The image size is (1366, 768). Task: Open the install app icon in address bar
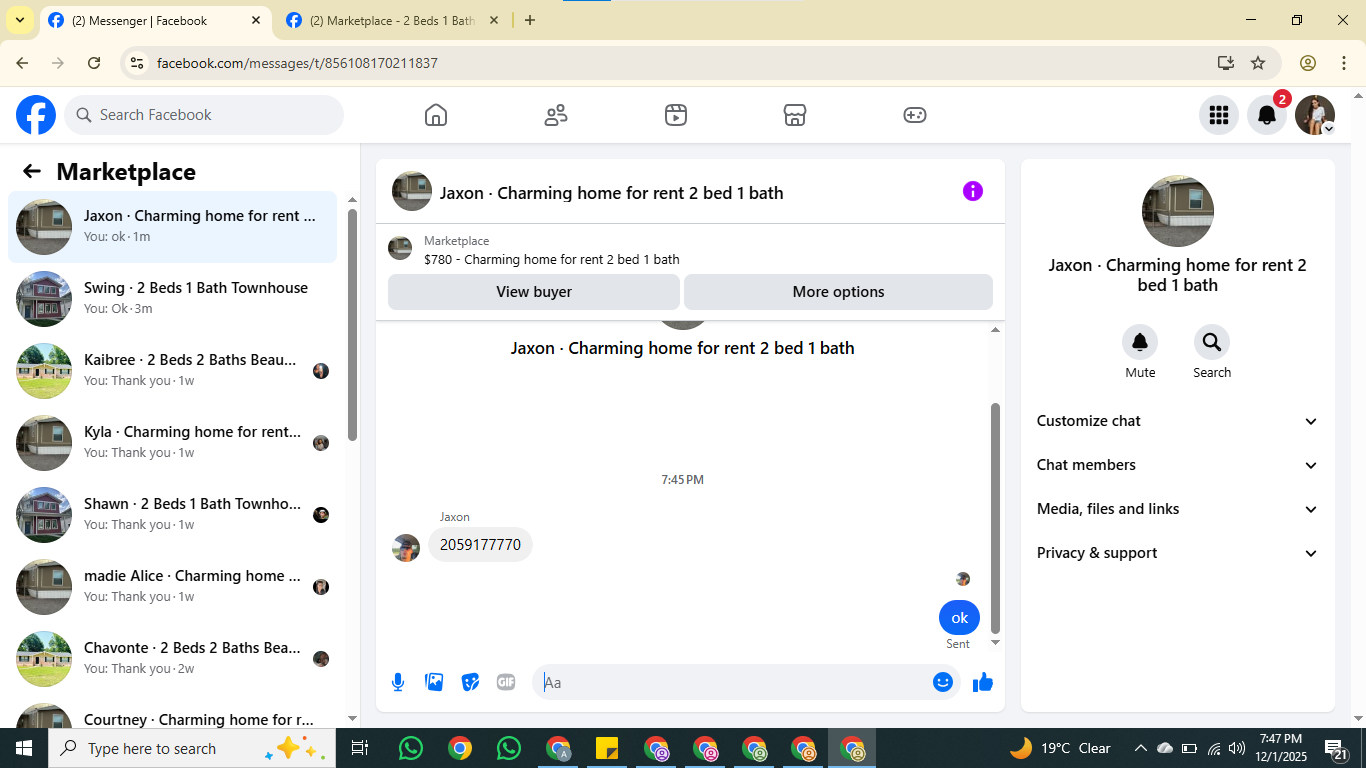tap(1226, 63)
